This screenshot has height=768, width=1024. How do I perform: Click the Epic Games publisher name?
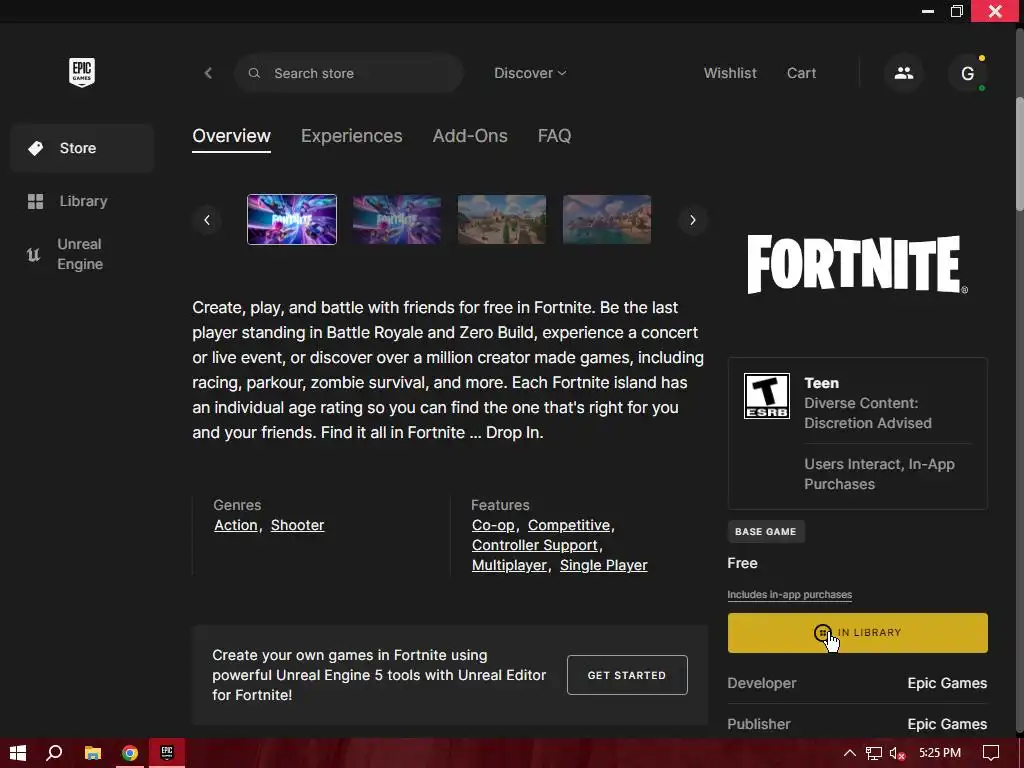point(947,724)
